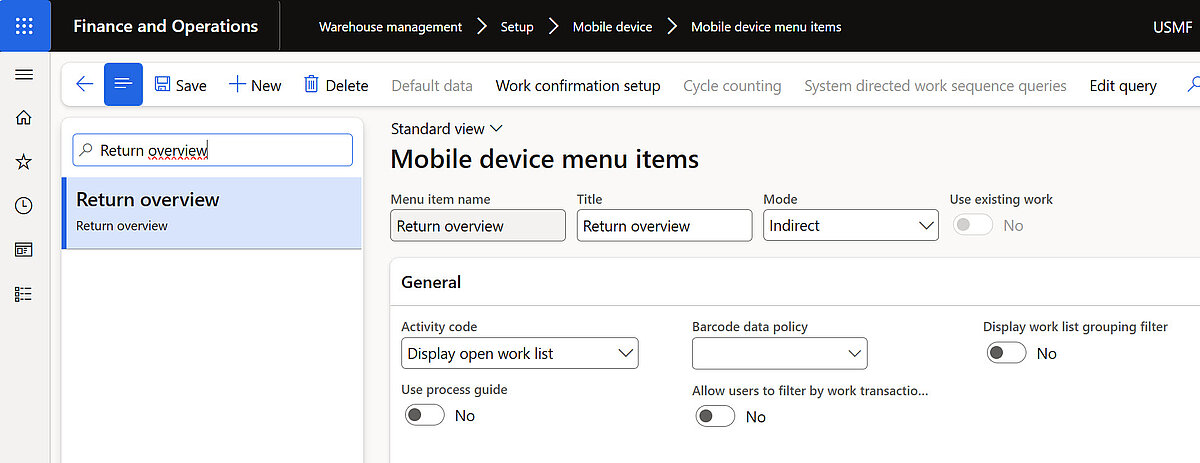Screen dimensions: 1200x463
Task: Click Mobile device in the breadcrumb
Action: pyautogui.click(x=612, y=27)
